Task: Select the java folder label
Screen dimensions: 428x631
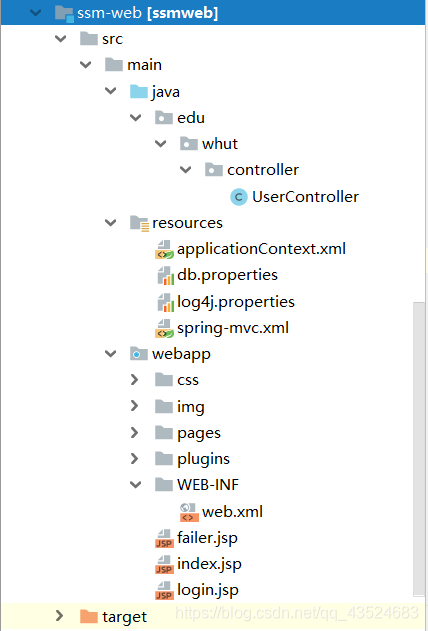Action: (x=165, y=92)
